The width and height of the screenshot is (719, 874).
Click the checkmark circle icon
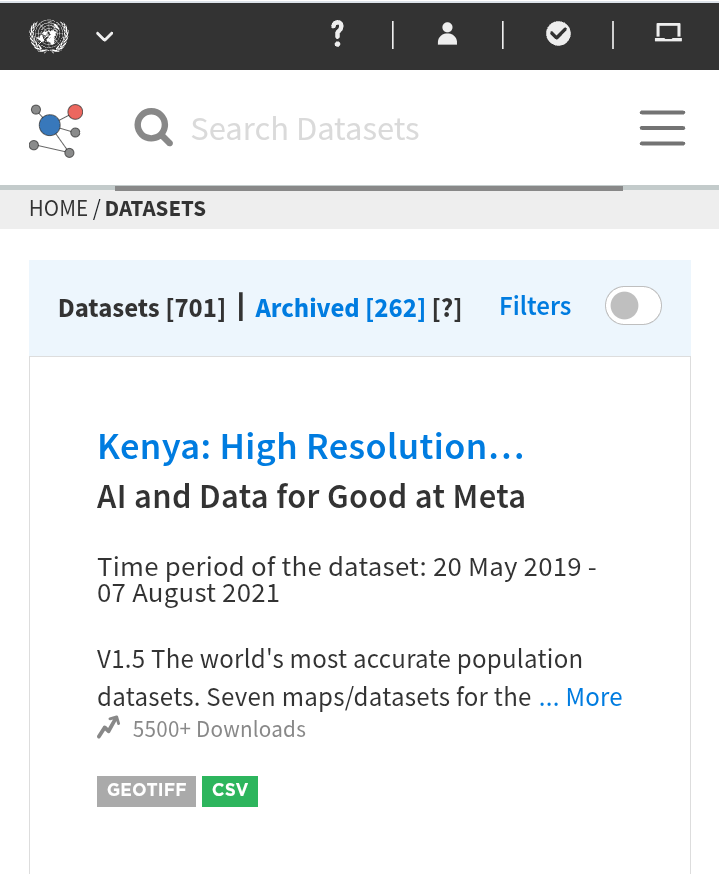click(x=558, y=34)
